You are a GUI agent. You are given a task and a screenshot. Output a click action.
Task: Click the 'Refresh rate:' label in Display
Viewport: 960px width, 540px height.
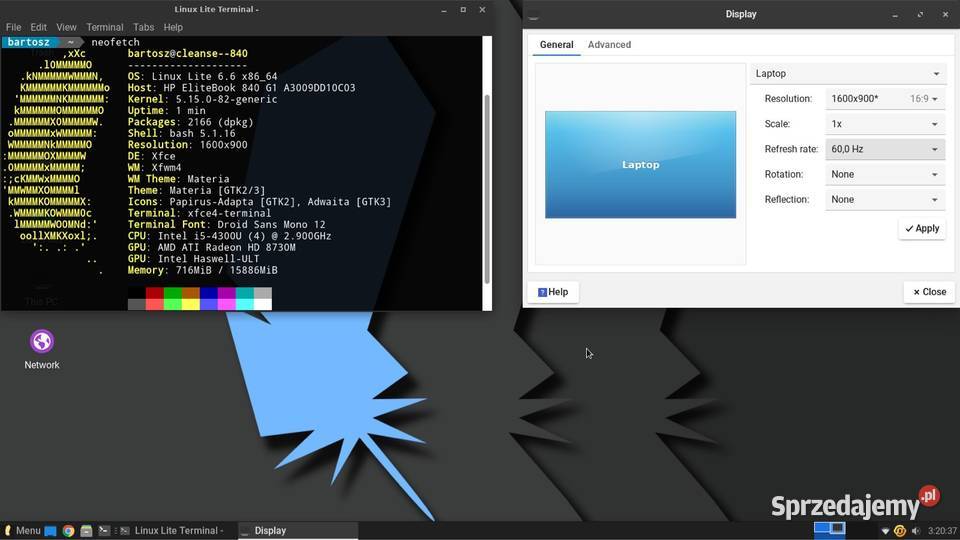pos(791,149)
